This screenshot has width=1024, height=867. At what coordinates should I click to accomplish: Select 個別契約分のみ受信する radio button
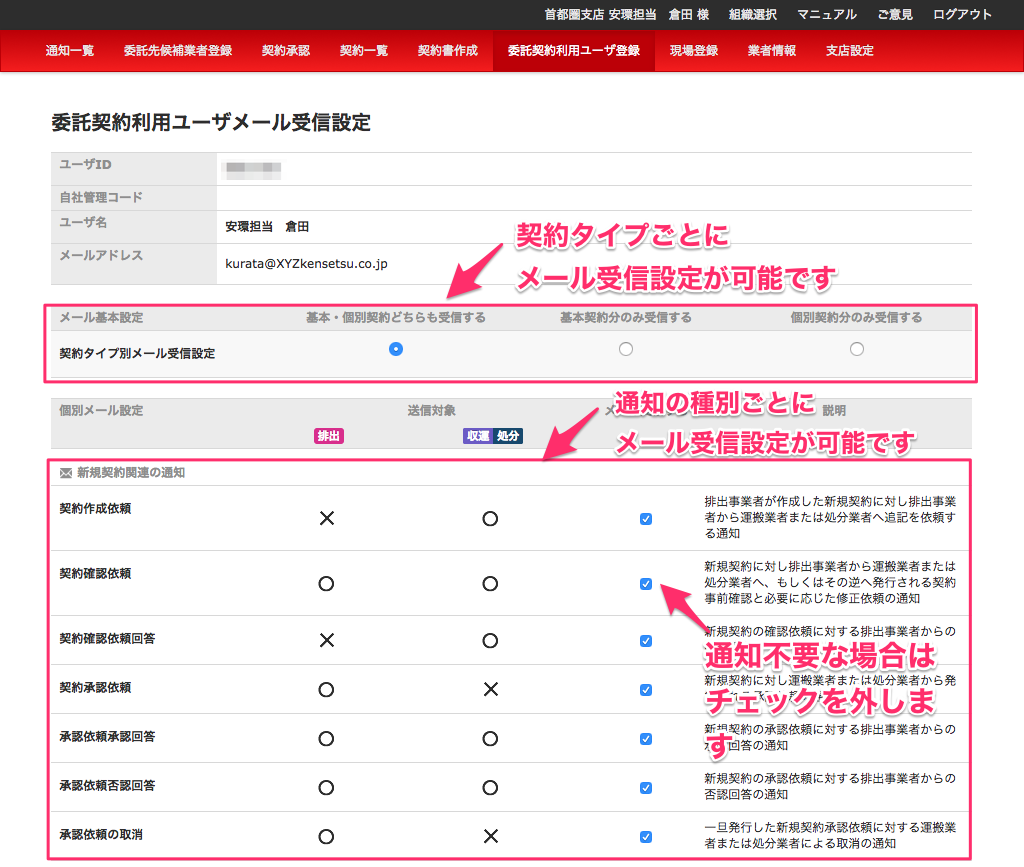(856, 349)
